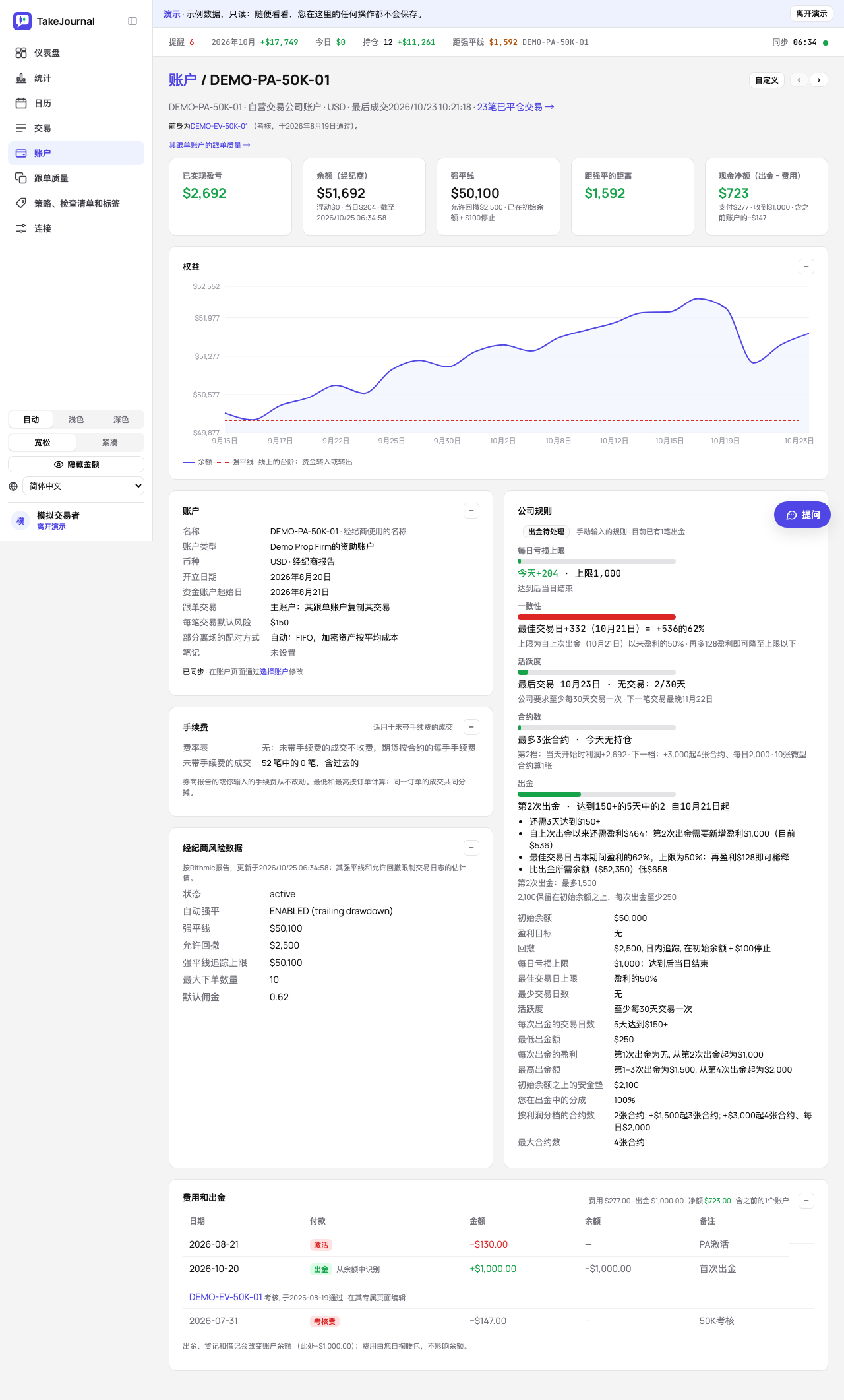Follow the DEMO-EV-50K-01 predecessor link near title
Image resolution: width=844 pixels, height=1400 pixels.
coord(220,126)
